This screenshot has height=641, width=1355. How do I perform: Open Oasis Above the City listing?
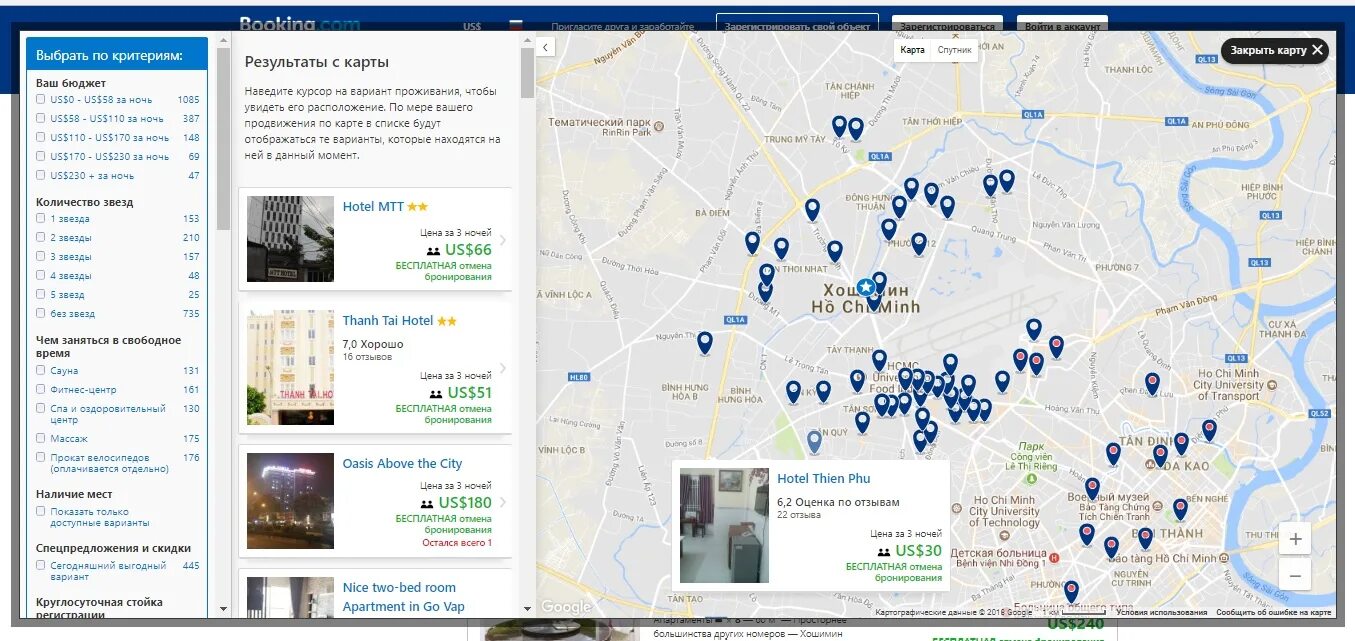pos(402,464)
